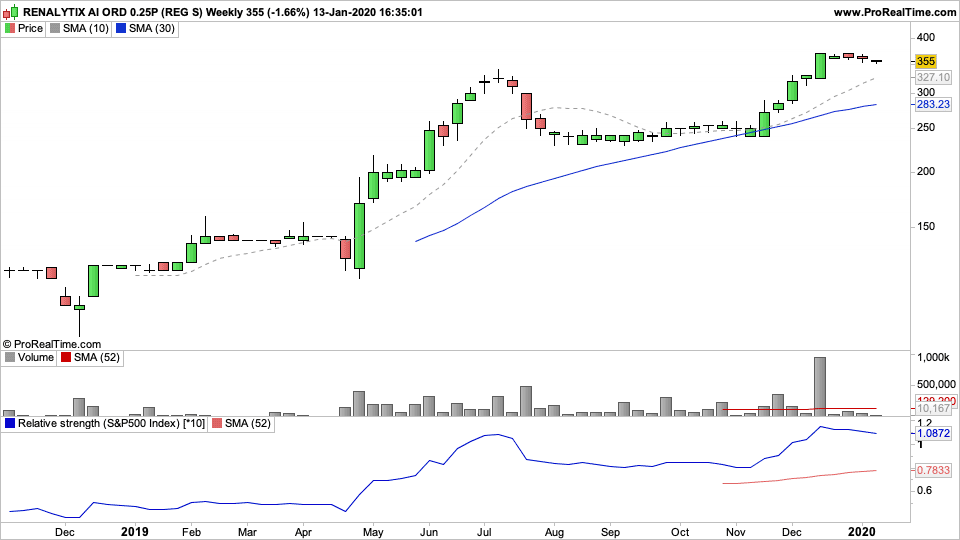The width and height of the screenshot is (960, 540).
Task: Click the Aug label on time axis
Action: pos(554,532)
